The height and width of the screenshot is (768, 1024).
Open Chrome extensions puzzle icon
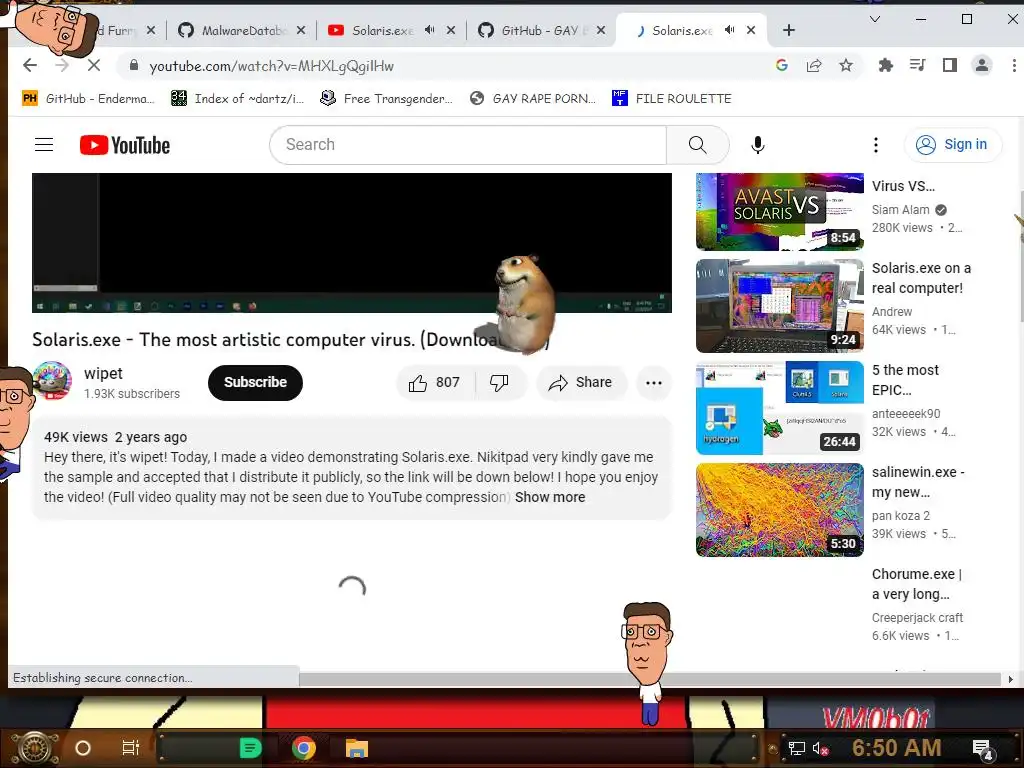point(886,65)
